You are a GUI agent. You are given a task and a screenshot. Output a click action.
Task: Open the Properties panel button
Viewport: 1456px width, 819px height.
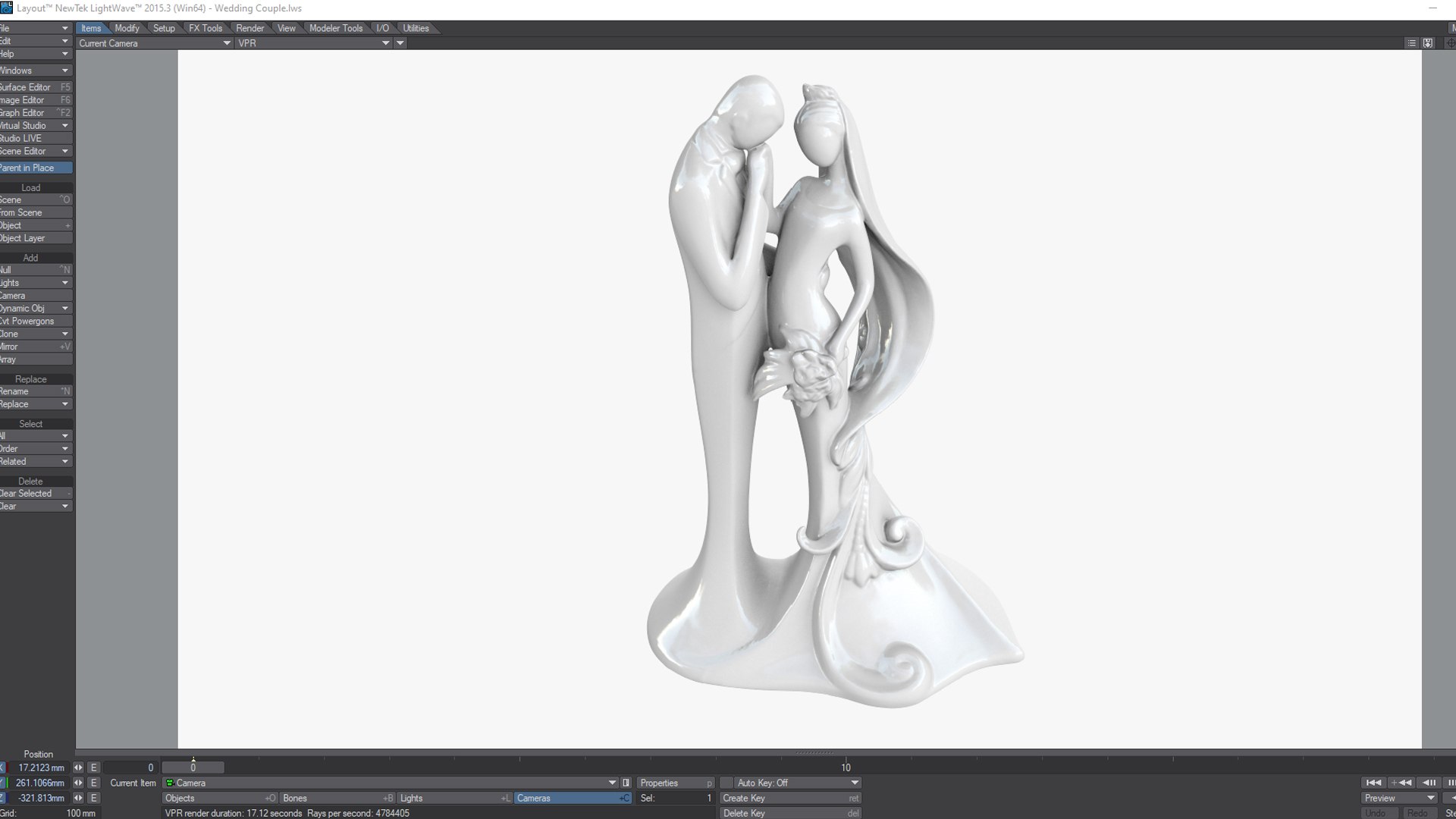pyautogui.click(x=676, y=783)
